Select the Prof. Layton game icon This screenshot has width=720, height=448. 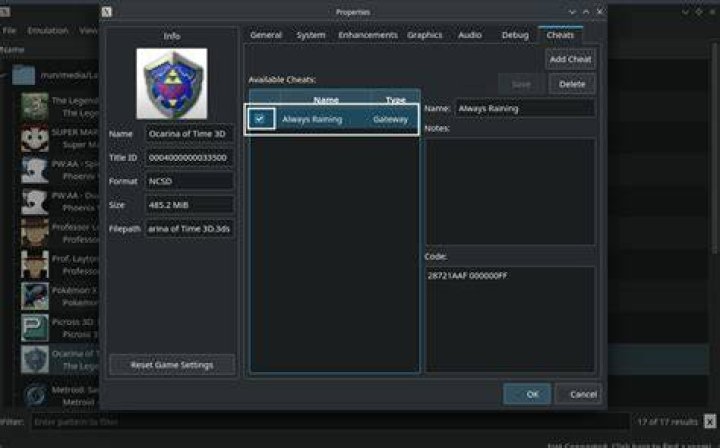(35, 265)
